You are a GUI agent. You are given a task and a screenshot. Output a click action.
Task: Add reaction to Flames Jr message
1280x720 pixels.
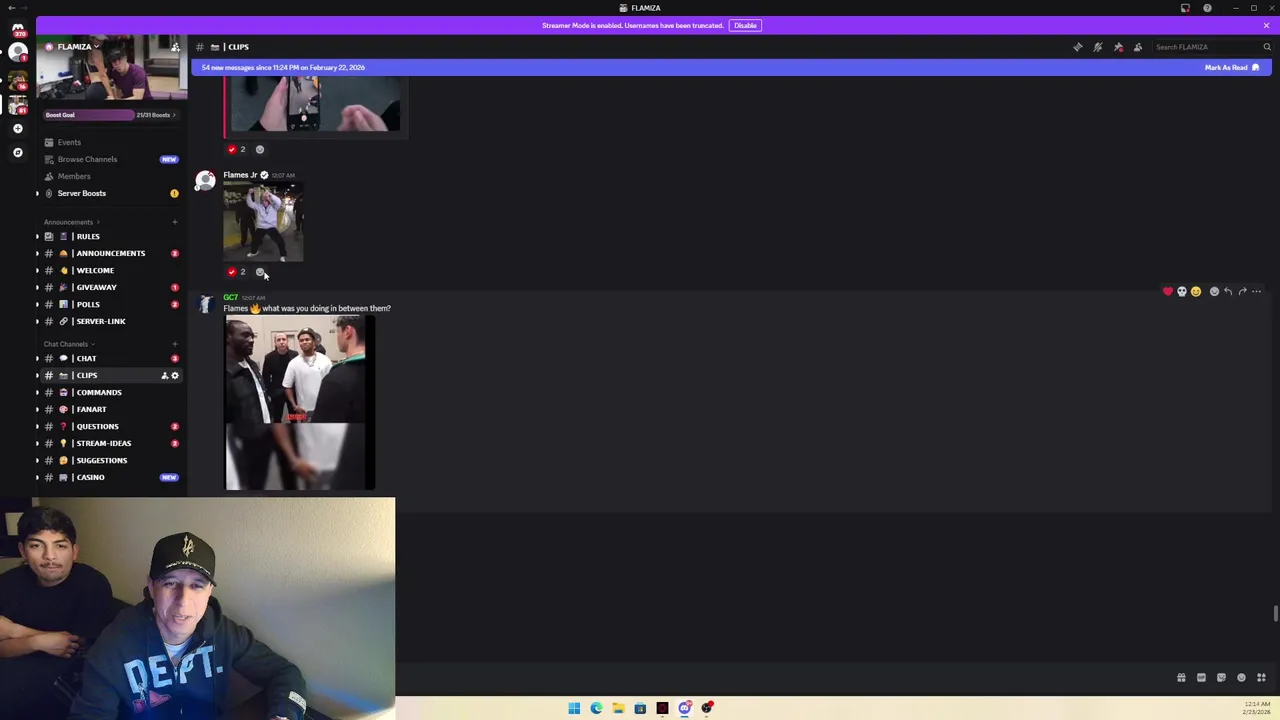point(260,272)
